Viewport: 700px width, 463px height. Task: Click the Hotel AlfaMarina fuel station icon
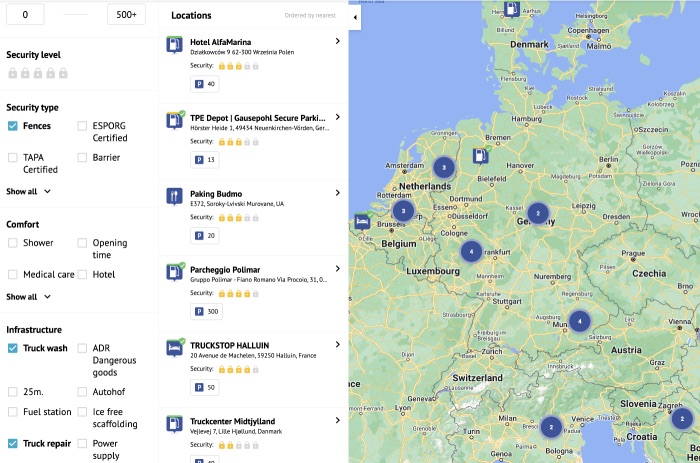[x=174, y=45]
